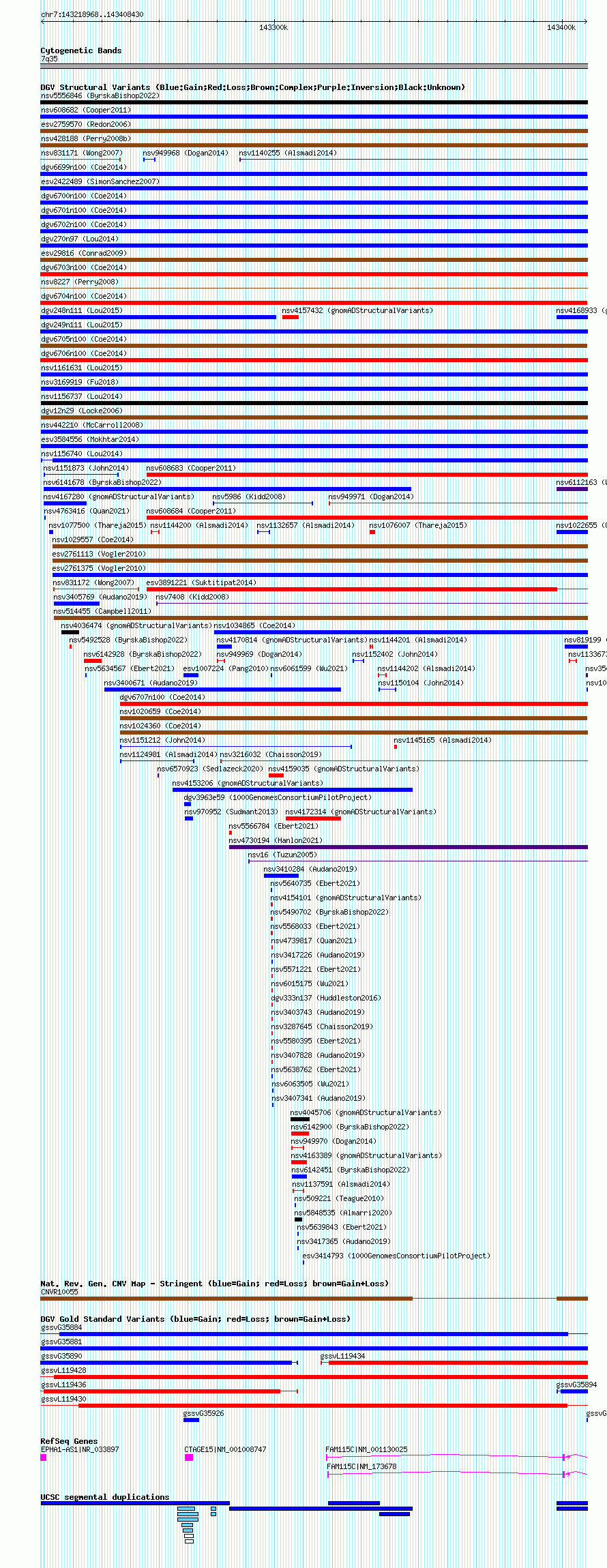Image resolution: width=607 pixels, height=1568 pixels.
Task: Open nsv428188 (Perry2008b) variant entry
Action: click(85, 138)
